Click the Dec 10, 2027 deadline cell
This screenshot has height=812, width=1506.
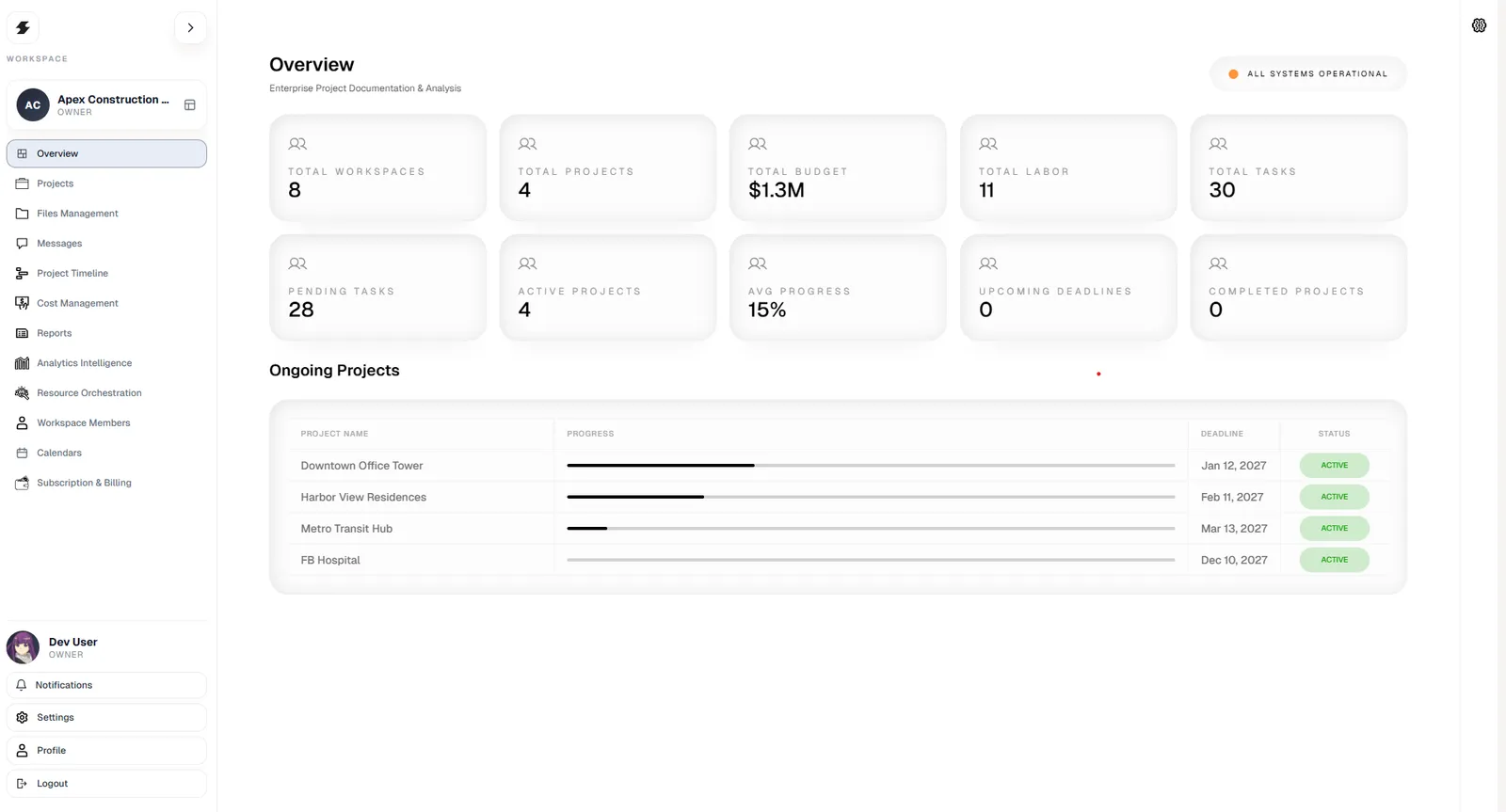[1234, 560]
